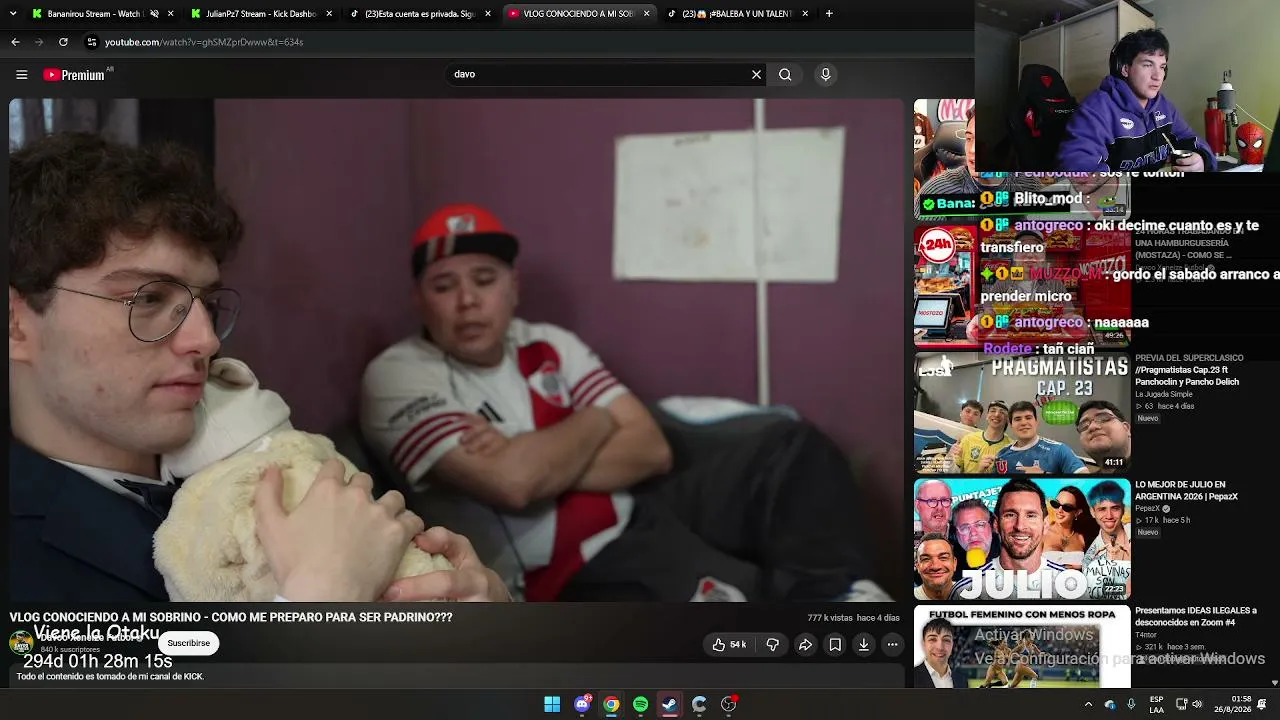Clear the search box with X icon
1280x720 pixels.
pos(756,74)
